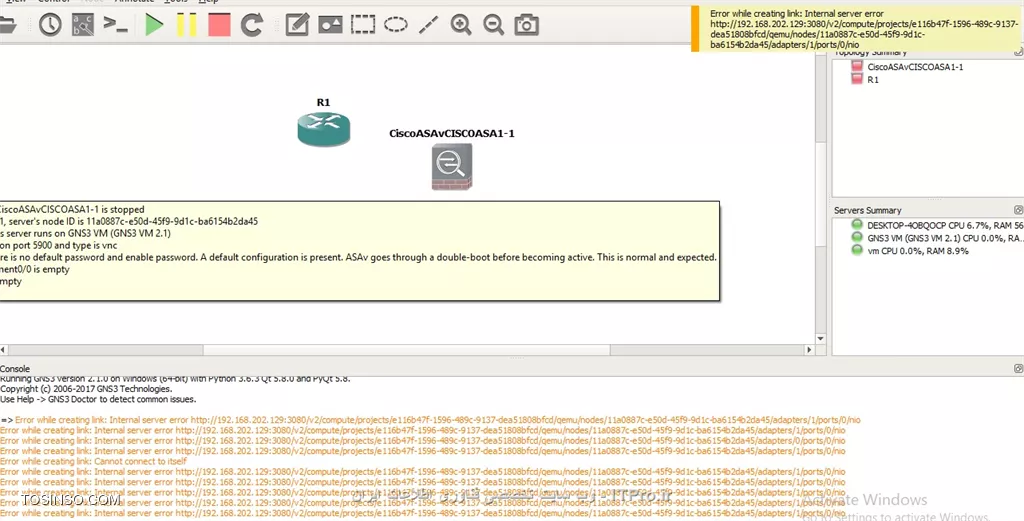Undock the Servers Summary panel
1024x521 pixels.
(x=1018, y=210)
